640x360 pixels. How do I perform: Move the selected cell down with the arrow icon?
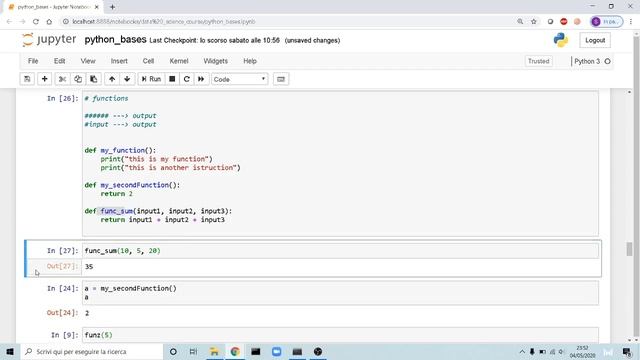point(127,79)
